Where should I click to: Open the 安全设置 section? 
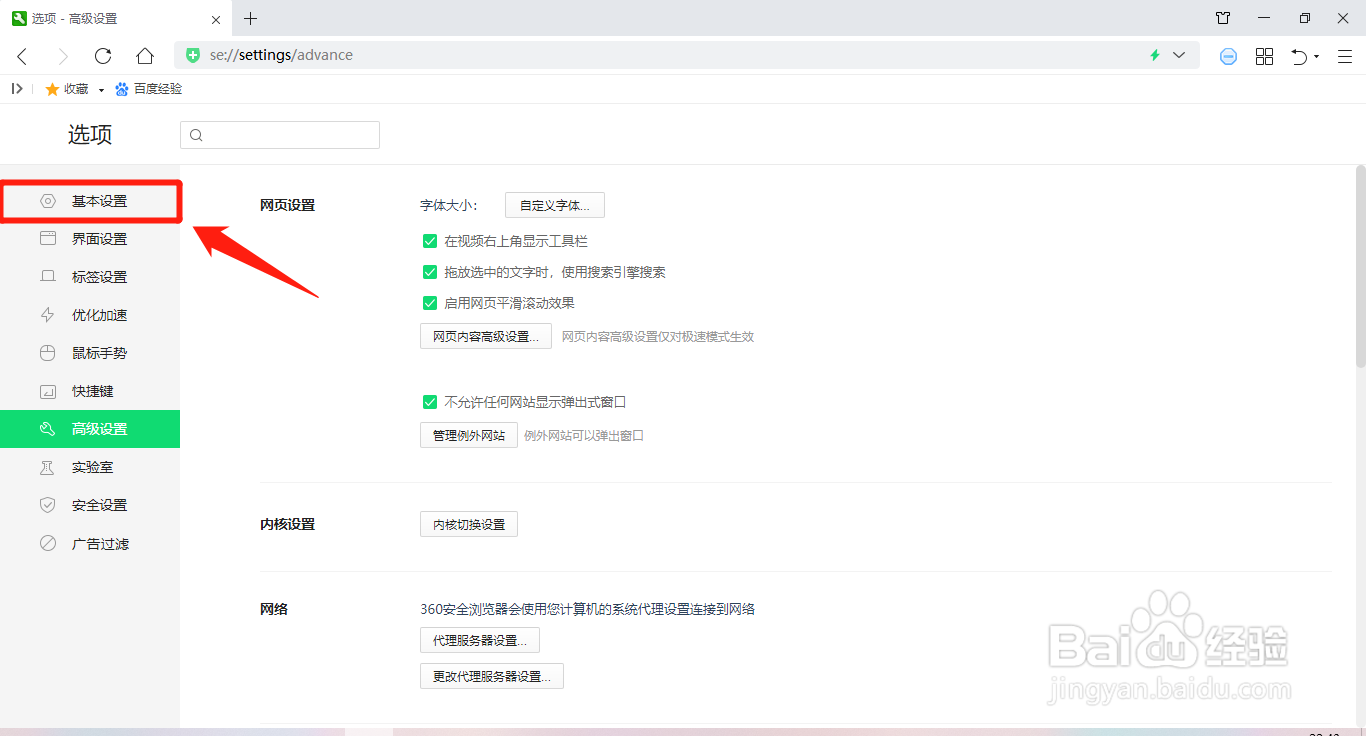click(x=99, y=504)
